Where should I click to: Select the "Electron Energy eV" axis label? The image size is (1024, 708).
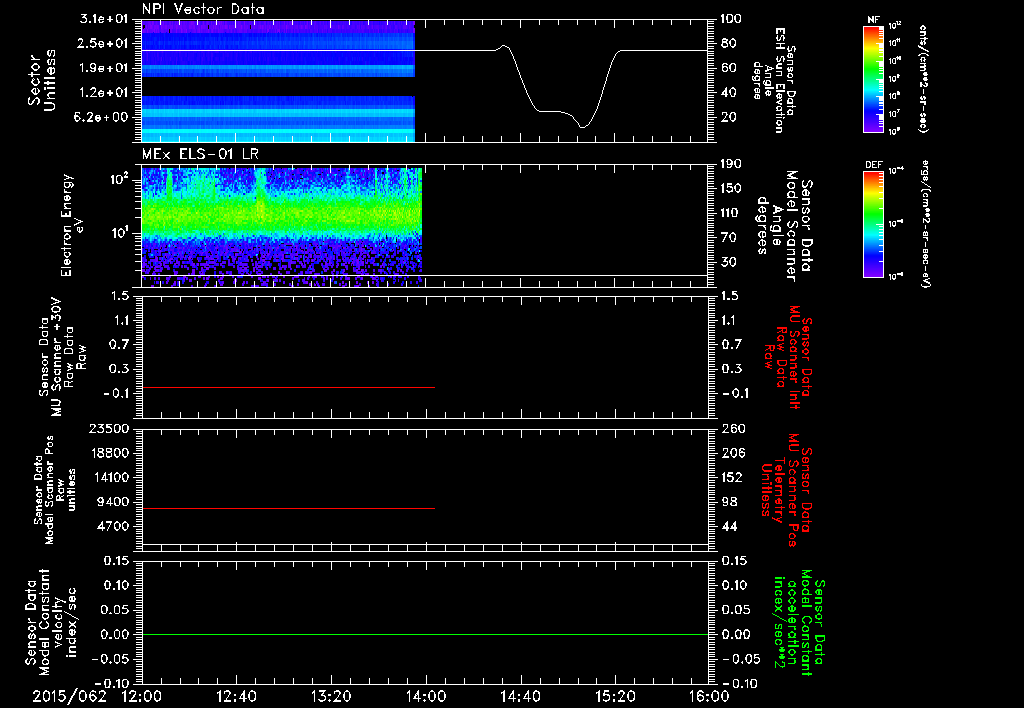pos(71,225)
